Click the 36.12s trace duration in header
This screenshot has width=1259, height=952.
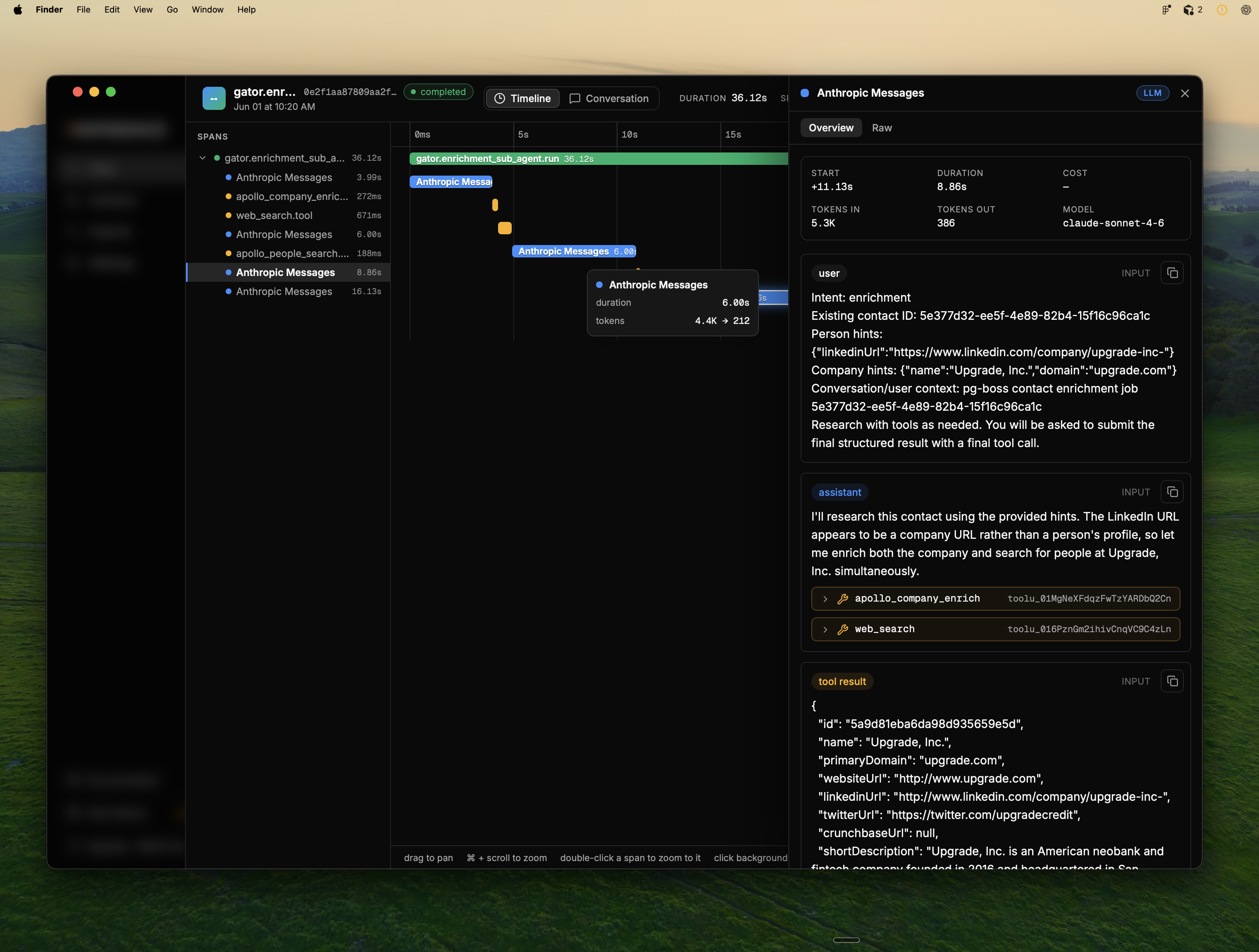click(x=749, y=98)
